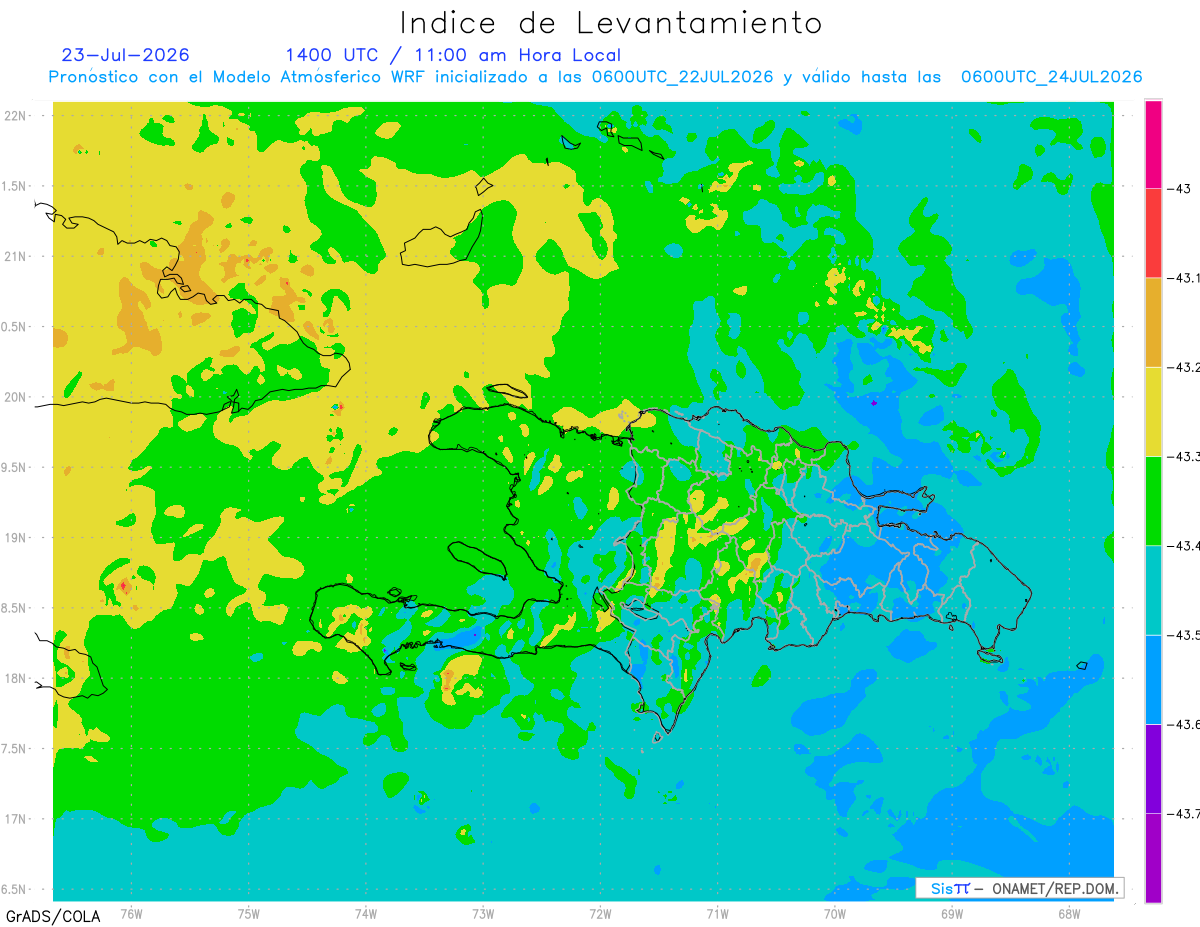The image size is (1200, 927).
Task: Click the legend value "-43.2"
Action: coord(1183,367)
